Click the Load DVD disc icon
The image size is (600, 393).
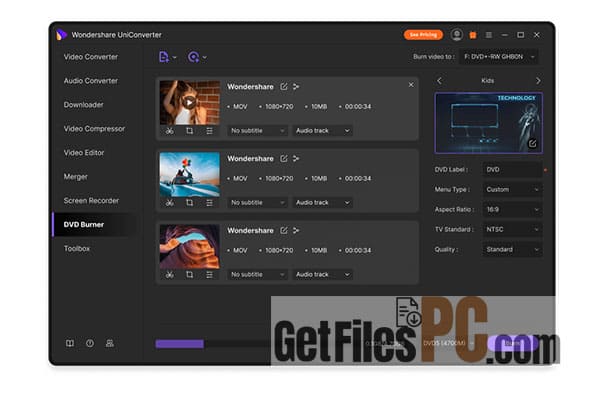(193, 57)
